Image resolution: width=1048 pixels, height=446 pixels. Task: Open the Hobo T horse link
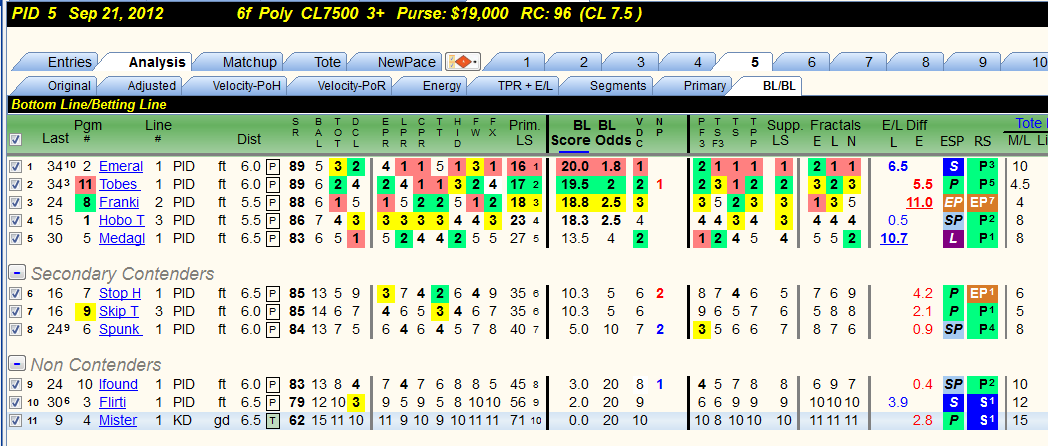click(122, 221)
